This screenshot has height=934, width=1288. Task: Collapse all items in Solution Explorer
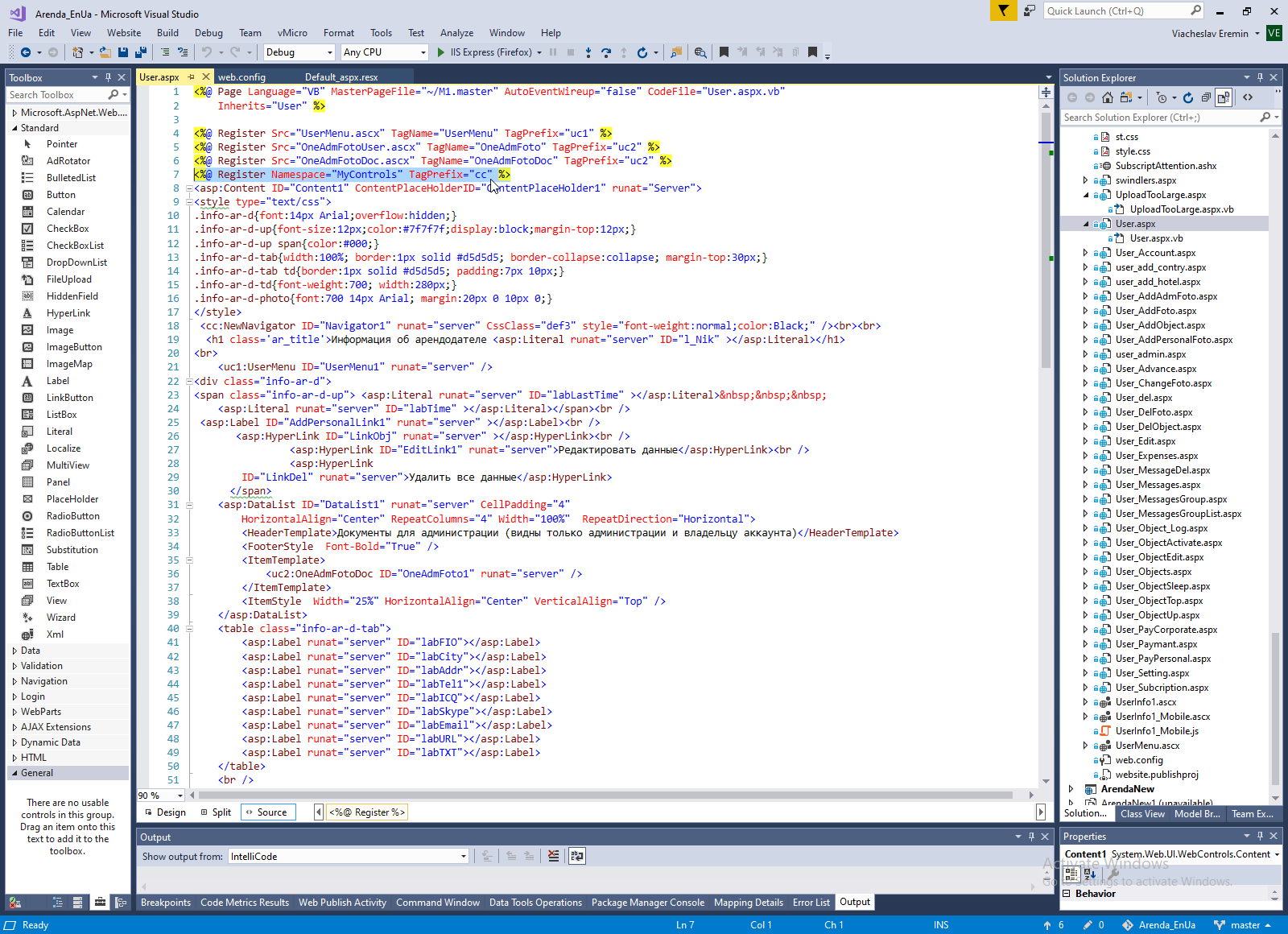[x=1206, y=97]
